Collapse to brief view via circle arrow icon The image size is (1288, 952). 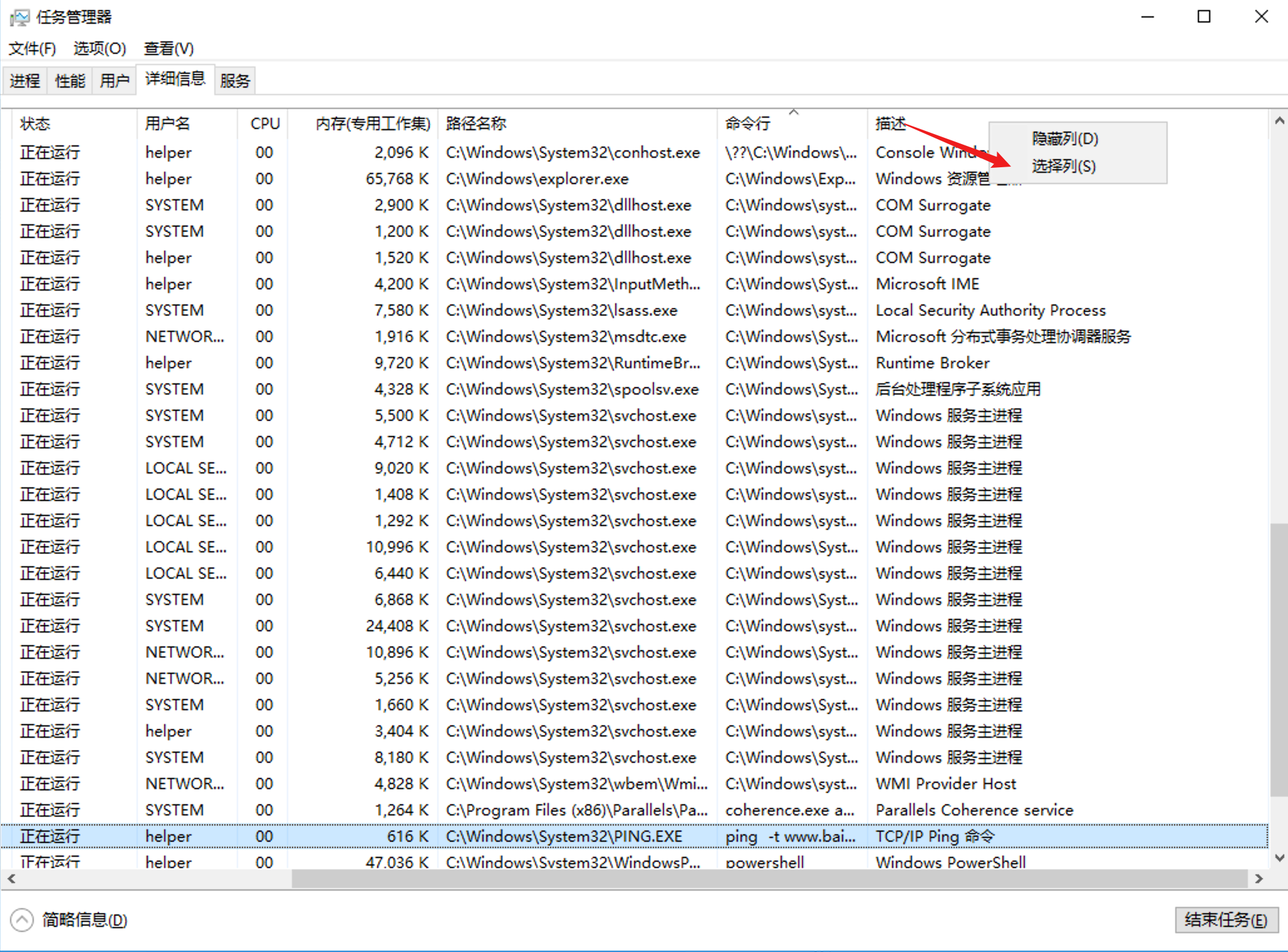22,920
